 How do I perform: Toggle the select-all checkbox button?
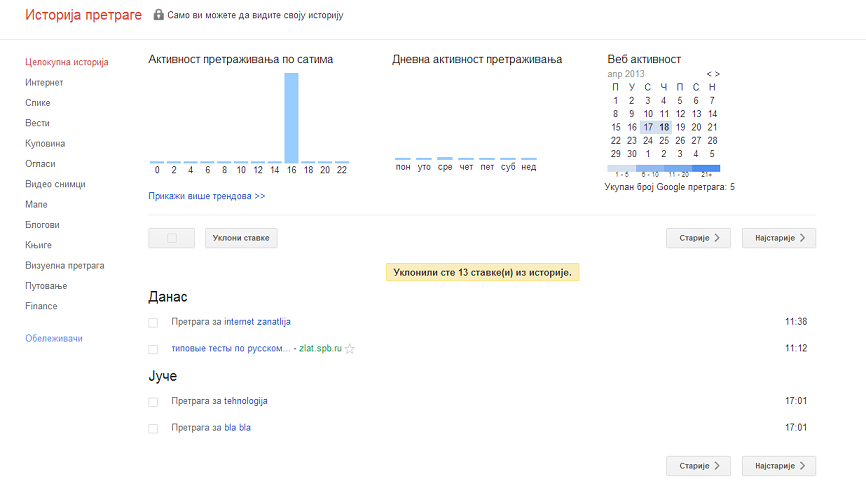click(x=172, y=238)
